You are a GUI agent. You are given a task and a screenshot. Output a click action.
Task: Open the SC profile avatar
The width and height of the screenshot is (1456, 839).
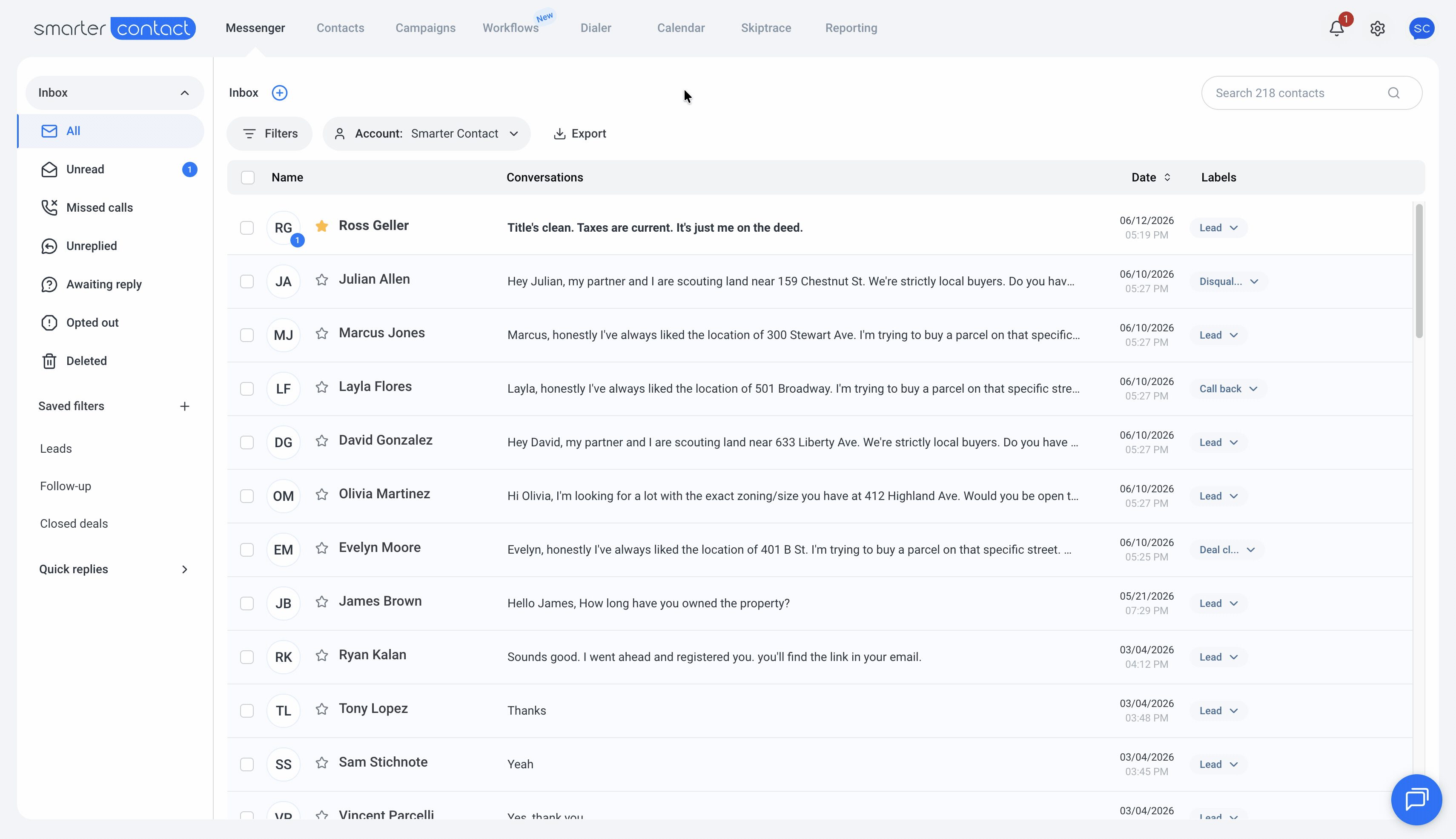[x=1422, y=28]
